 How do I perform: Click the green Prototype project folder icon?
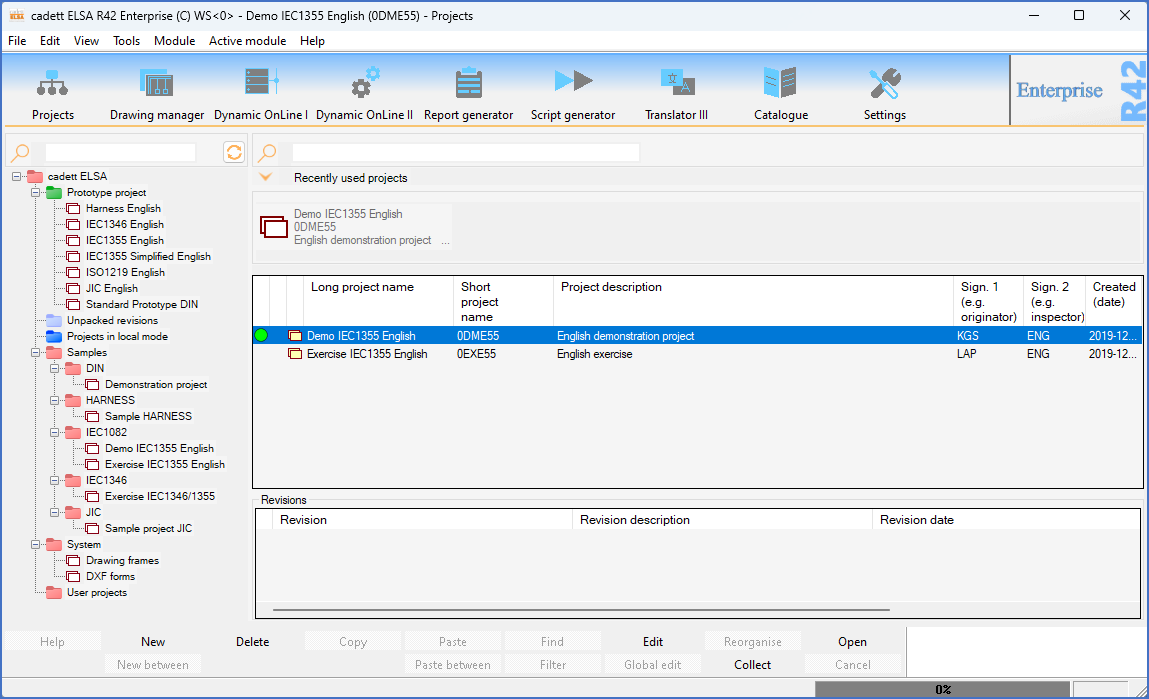(x=54, y=193)
